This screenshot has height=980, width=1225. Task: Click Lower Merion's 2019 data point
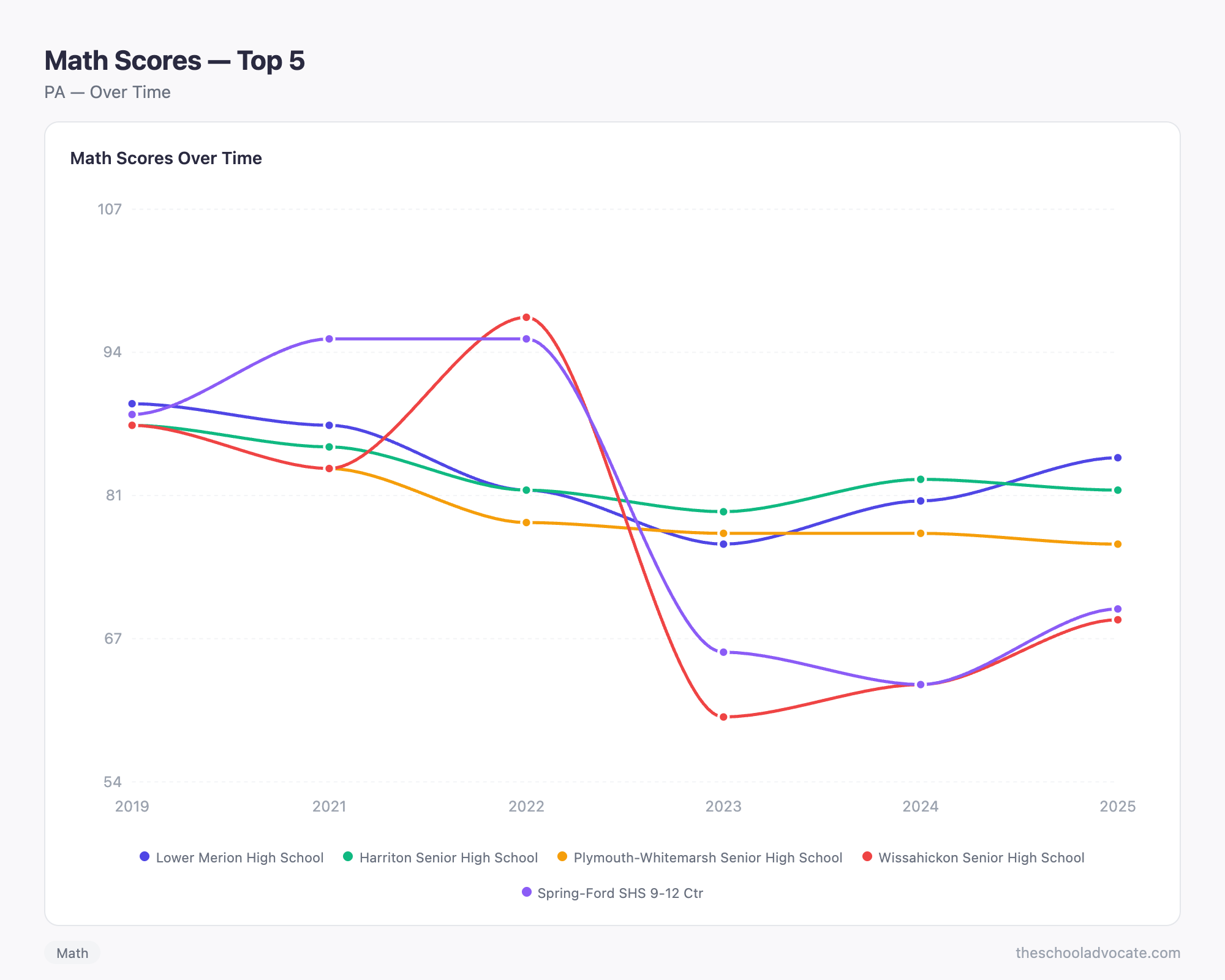(x=132, y=404)
